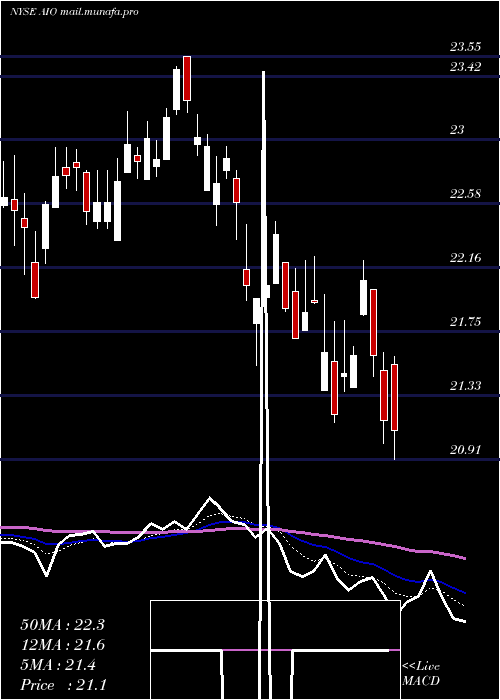Screen dimensions: 500x700
Task: Click the 12MA : 21.6 reading
Action: pos(62,645)
